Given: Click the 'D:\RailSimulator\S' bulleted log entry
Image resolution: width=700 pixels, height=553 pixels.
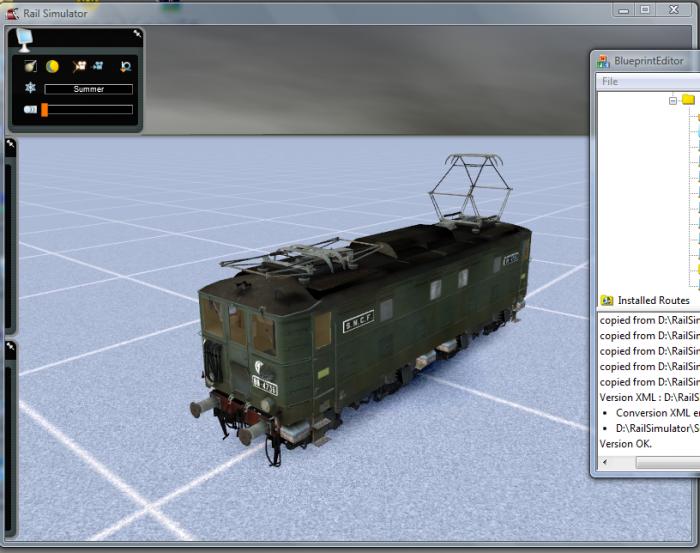Looking at the screenshot, I should point(658,428).
